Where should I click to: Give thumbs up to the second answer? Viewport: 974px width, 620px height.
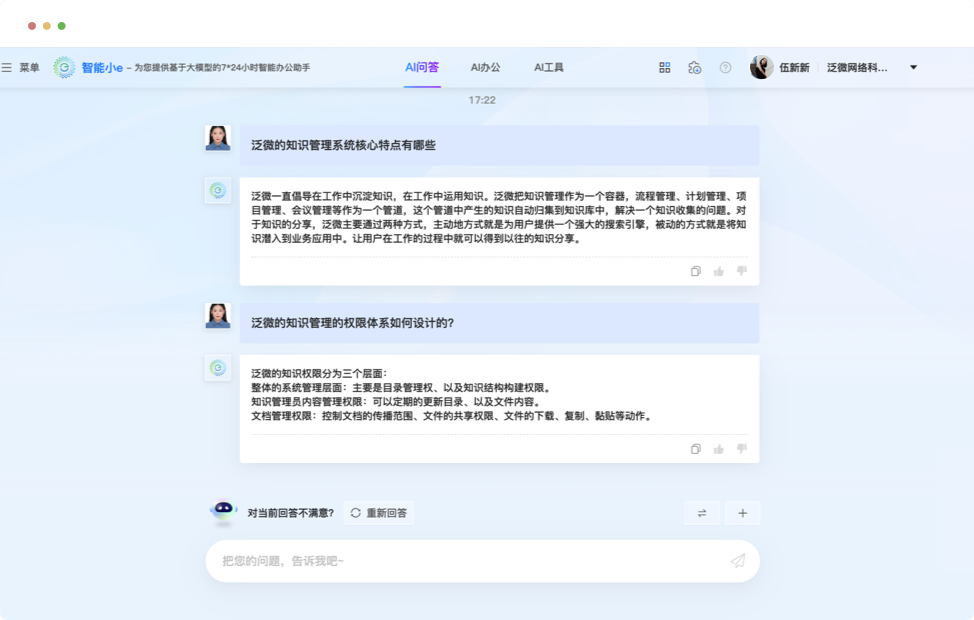click(719, 449)
